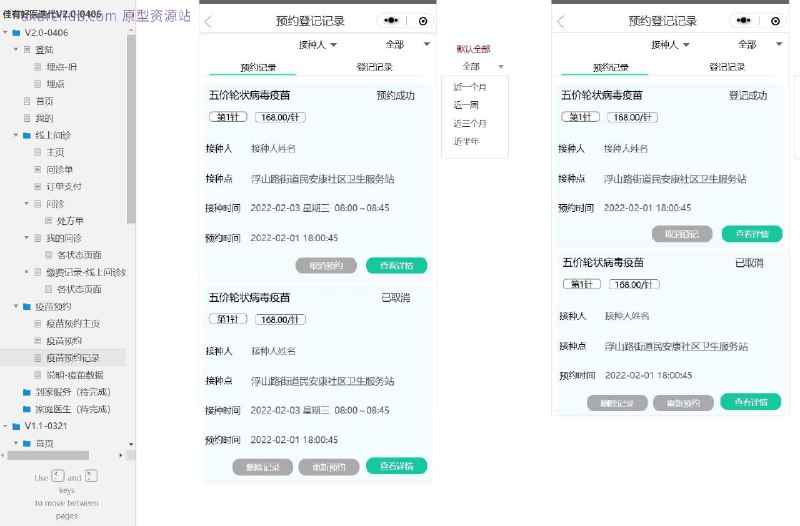
Task: Open 接种人 dropdown in left phone
Action: (x=318, y=45)
